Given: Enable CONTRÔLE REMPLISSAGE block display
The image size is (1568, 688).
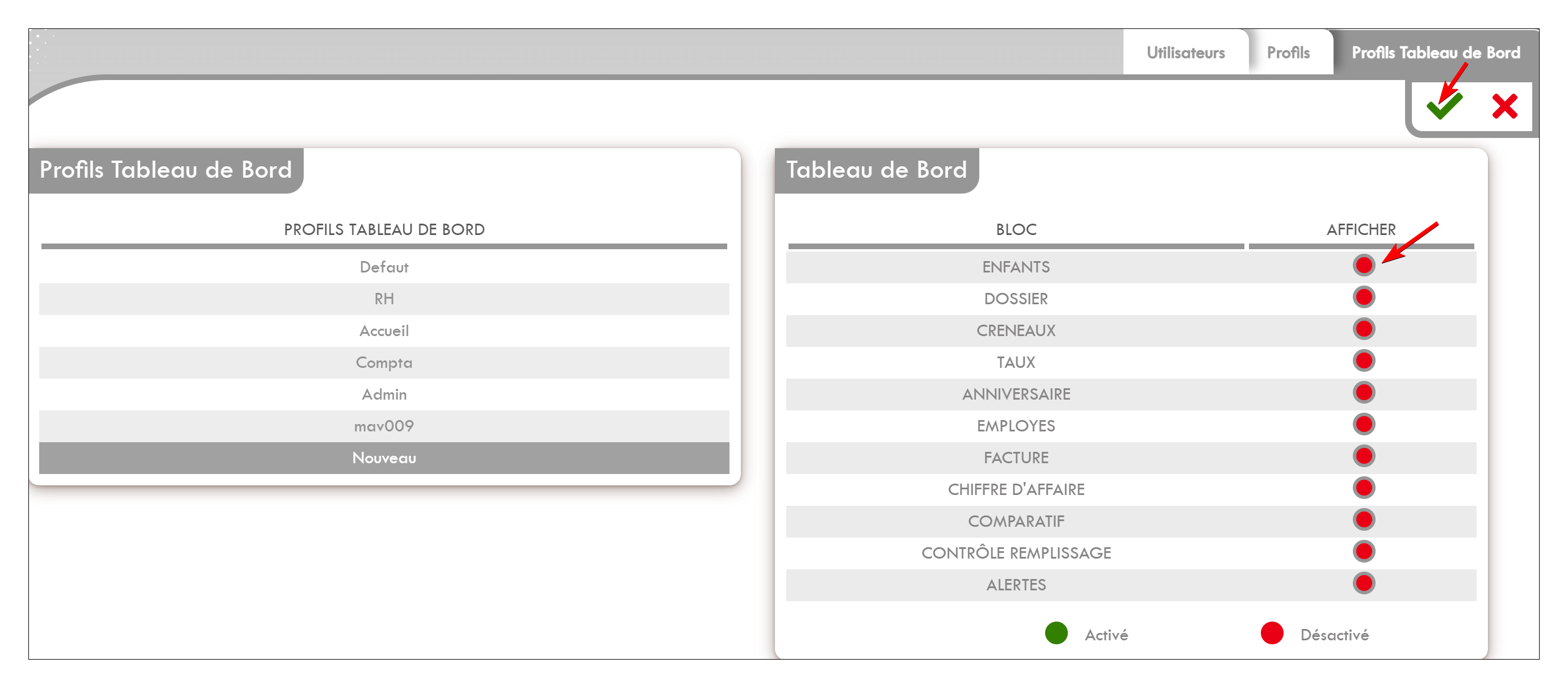Looking at the screenshot, I should pyautogui.click(x=1364, y=552).
